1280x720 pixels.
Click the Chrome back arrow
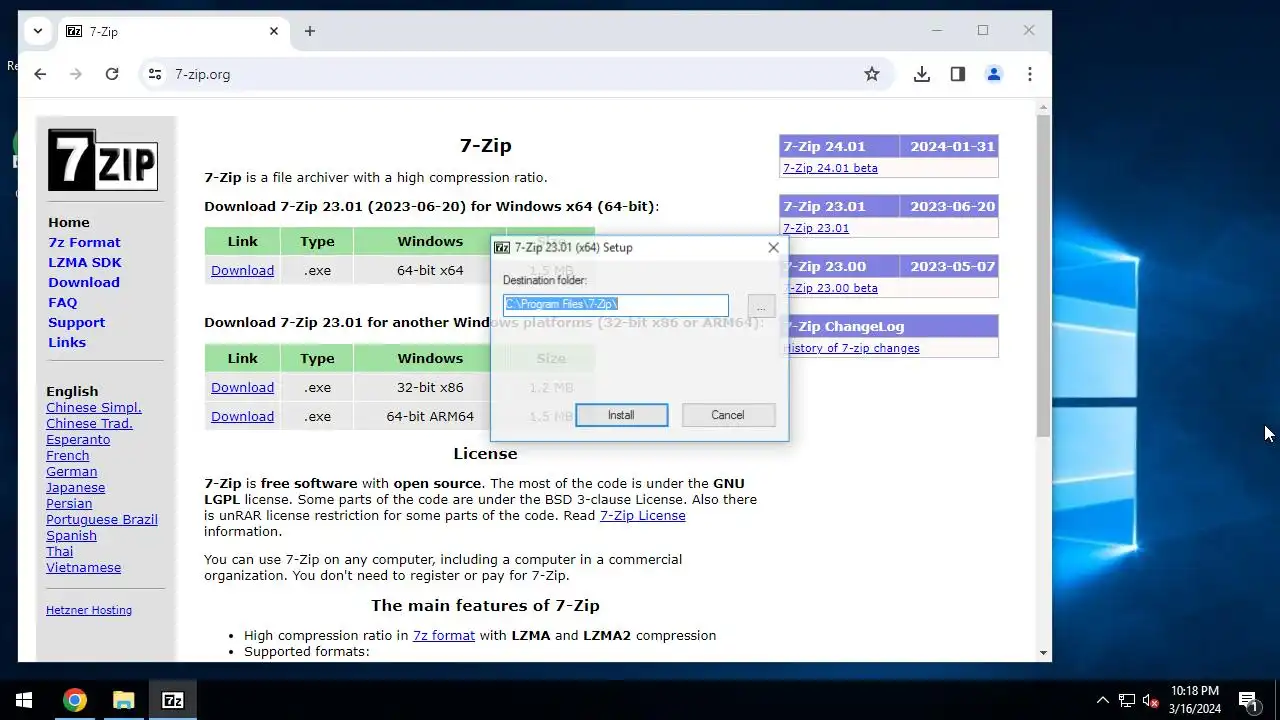[40, 74]
